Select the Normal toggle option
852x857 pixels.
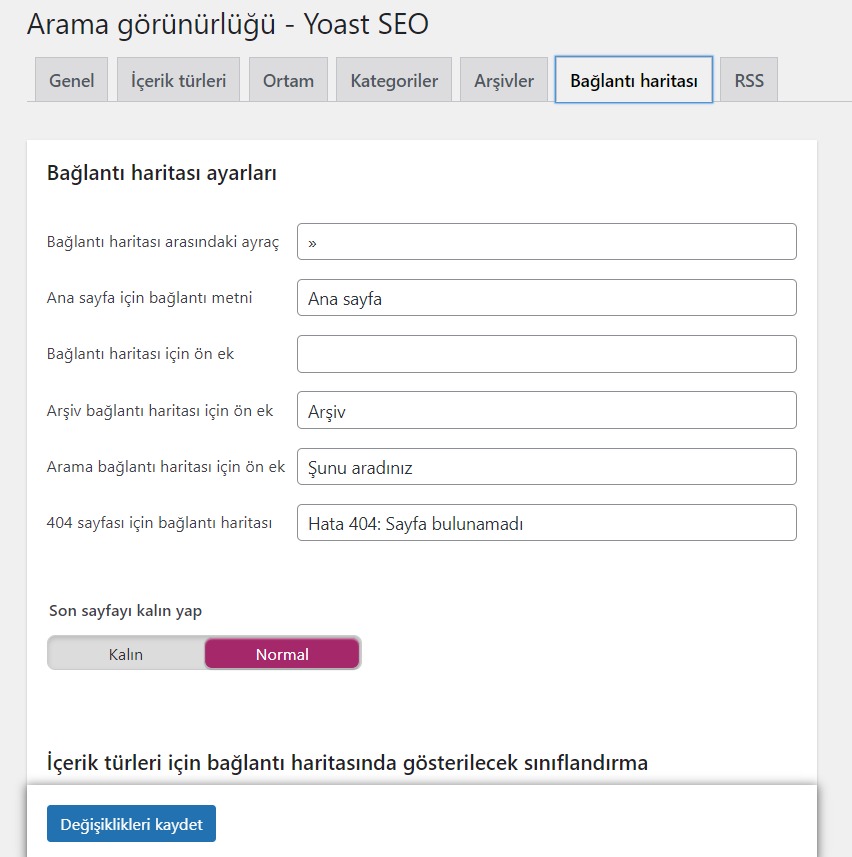pos(282,654)
